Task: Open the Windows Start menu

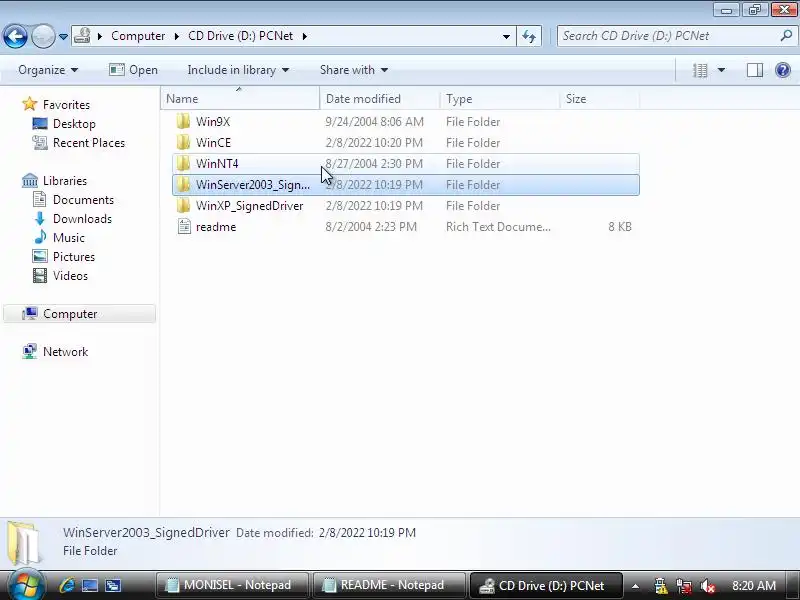Action: coord(26,585)
